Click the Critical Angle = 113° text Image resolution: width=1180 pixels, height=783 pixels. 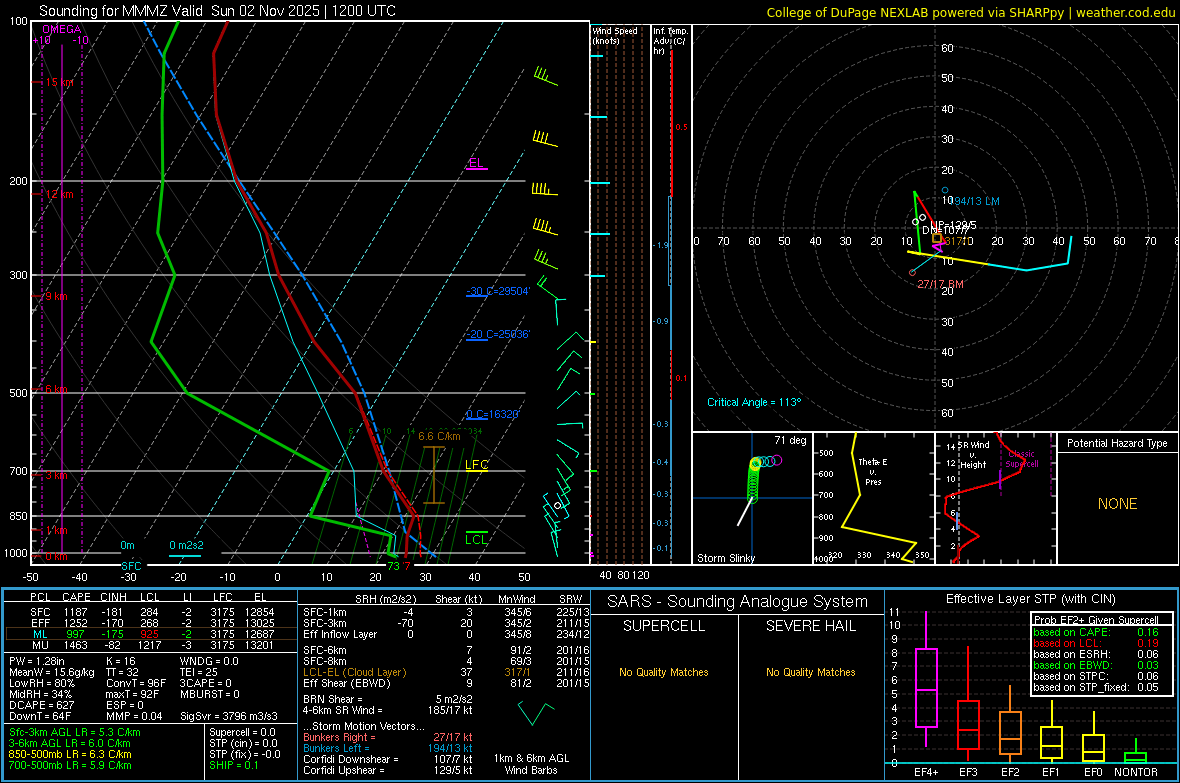coord(754,402)
